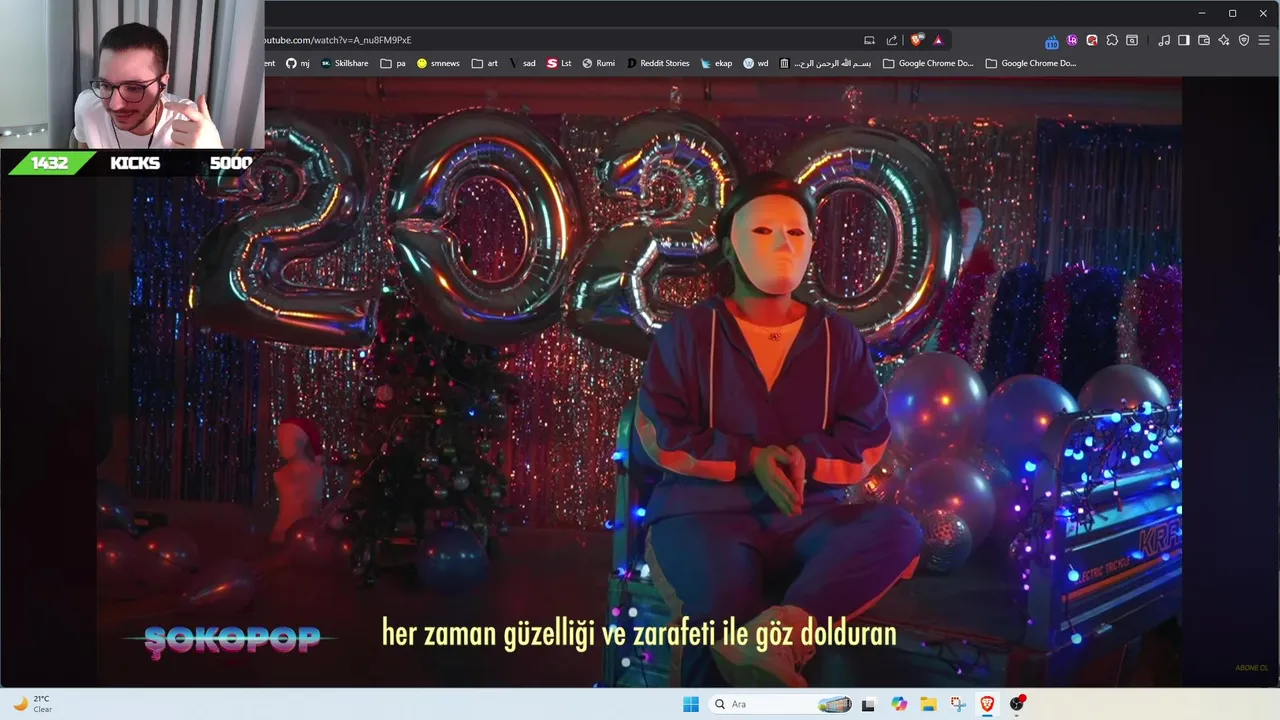Click the ABONE OL subscribe watermark
This screenshot has width=1280, height=720.
1251,667
